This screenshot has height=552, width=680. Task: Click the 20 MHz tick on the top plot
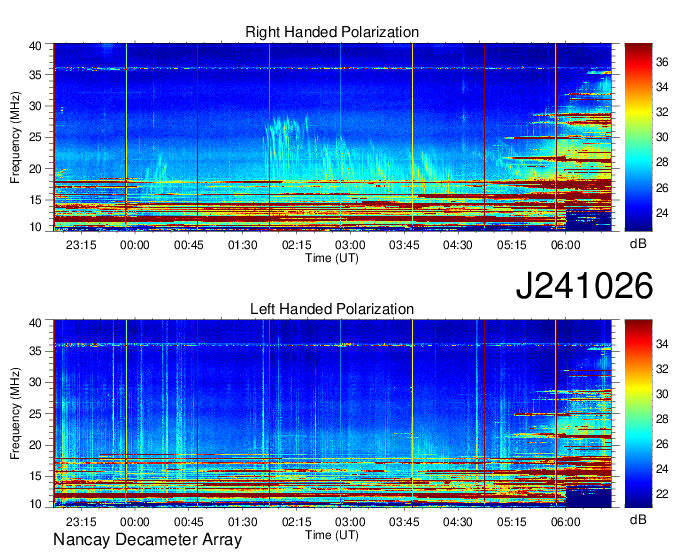(x=35, y=169)
